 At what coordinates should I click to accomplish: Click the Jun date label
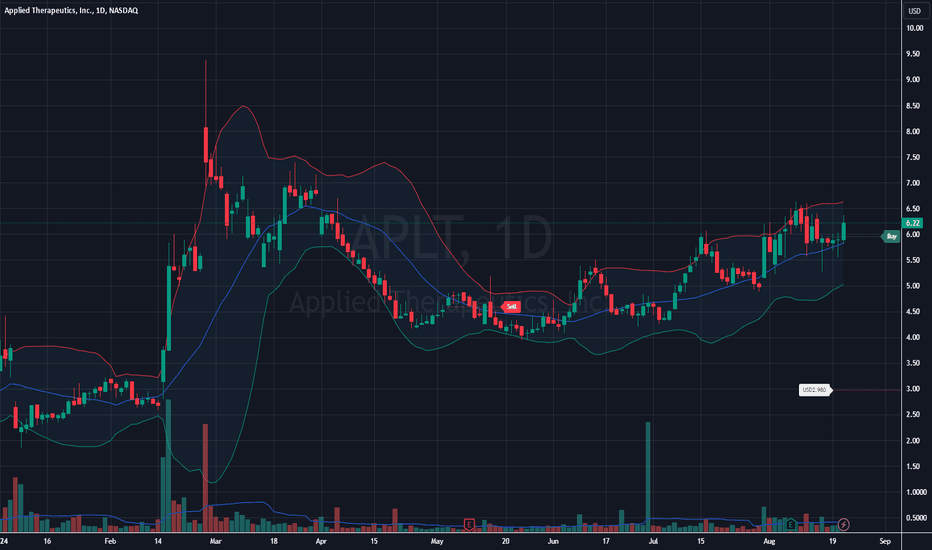pyautogui.click(x=553, y=541)
